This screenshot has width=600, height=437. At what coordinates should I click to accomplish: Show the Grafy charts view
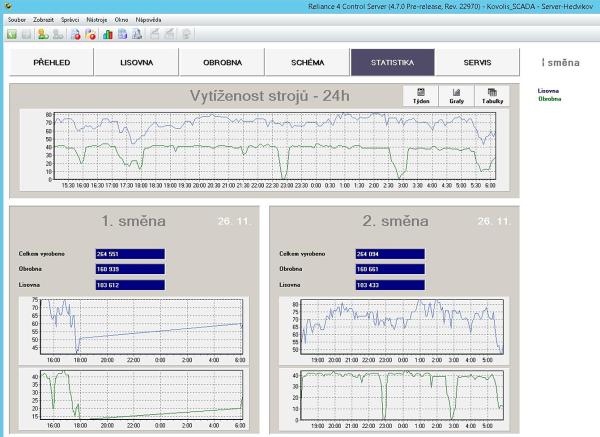(x=457, y=96)
